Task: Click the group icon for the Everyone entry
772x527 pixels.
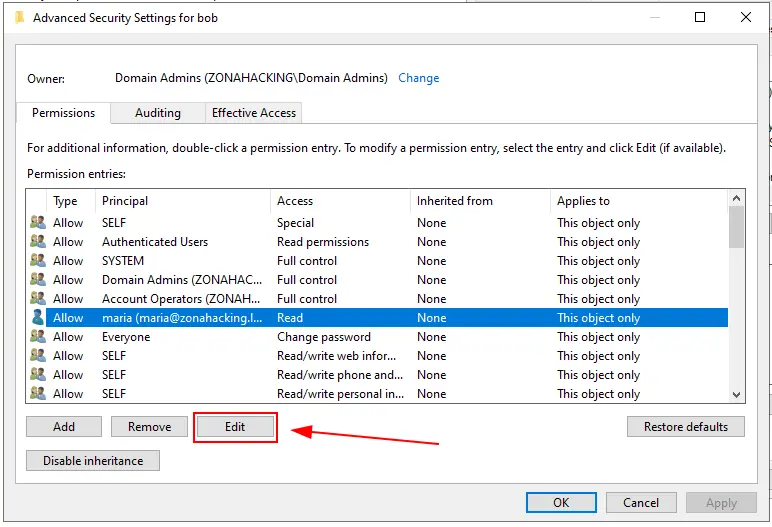Action: point(38,337)
